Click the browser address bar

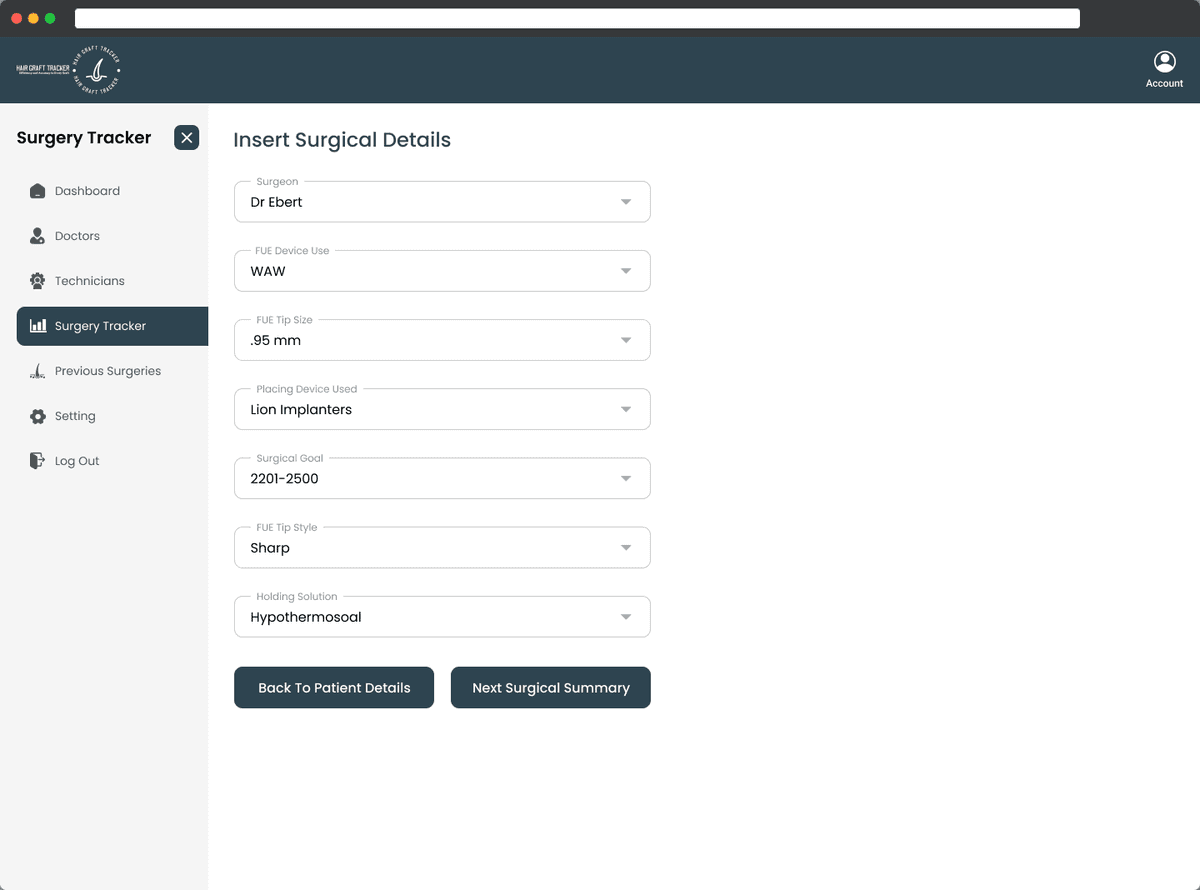pyautogui.click(x=577, y=18)
